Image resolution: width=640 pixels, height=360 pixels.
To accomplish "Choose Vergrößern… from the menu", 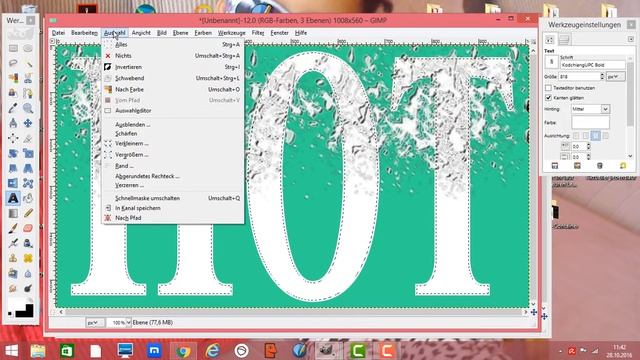I will (173, 155).
